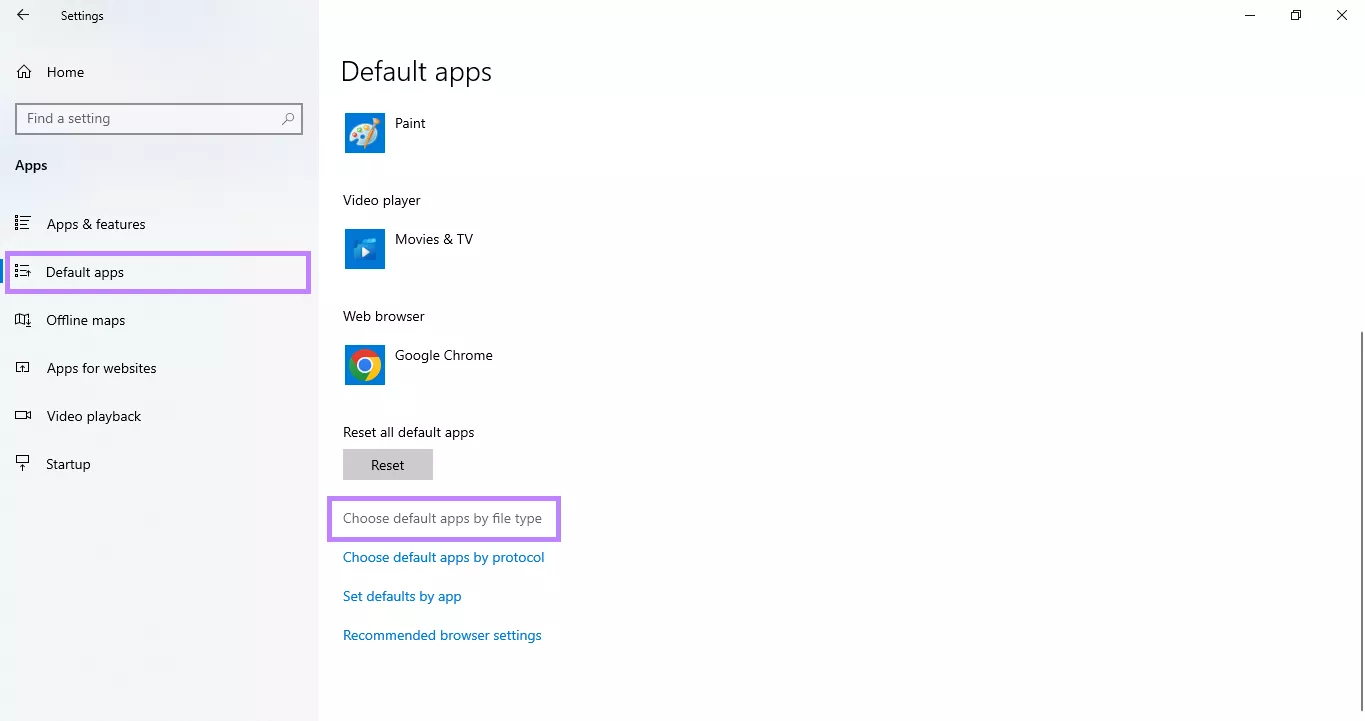The width and height of the screenshot is (1365, 721).
Task: Open Paint app selector under Photo viewer
Action: pyautogui.click(x=364, y=132)
